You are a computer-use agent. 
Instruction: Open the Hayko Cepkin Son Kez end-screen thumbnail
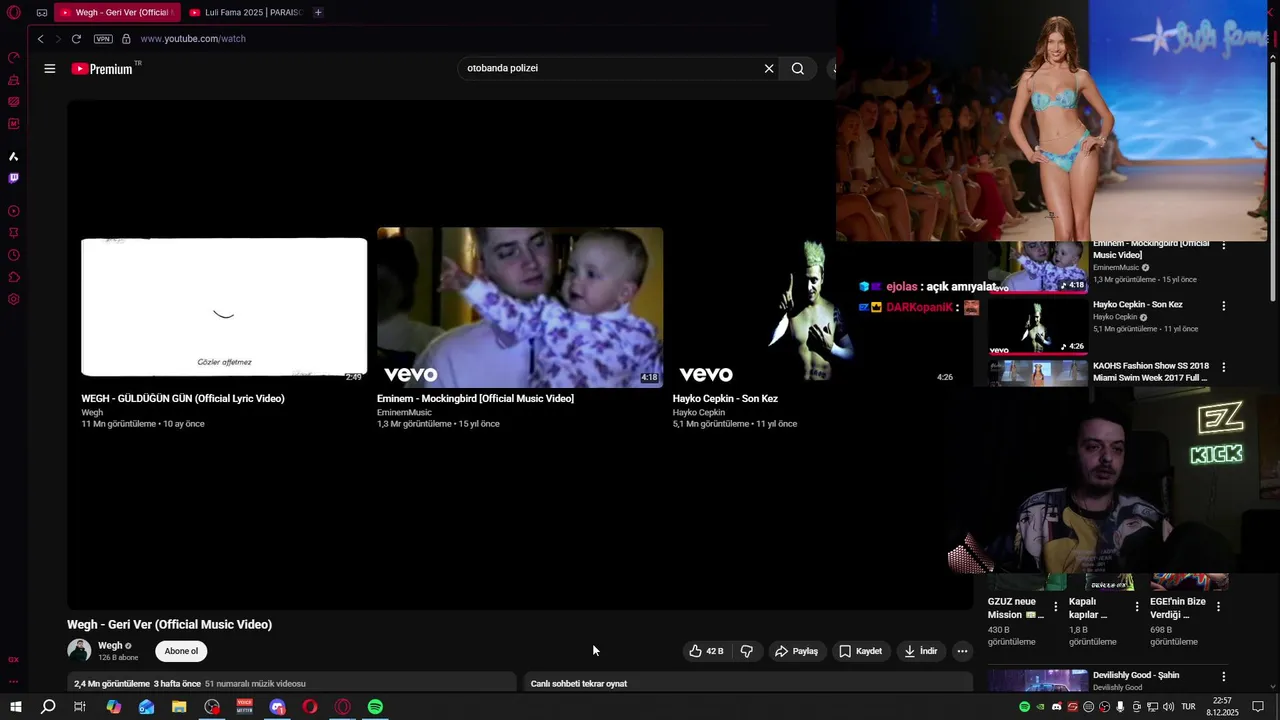point(815,307)
